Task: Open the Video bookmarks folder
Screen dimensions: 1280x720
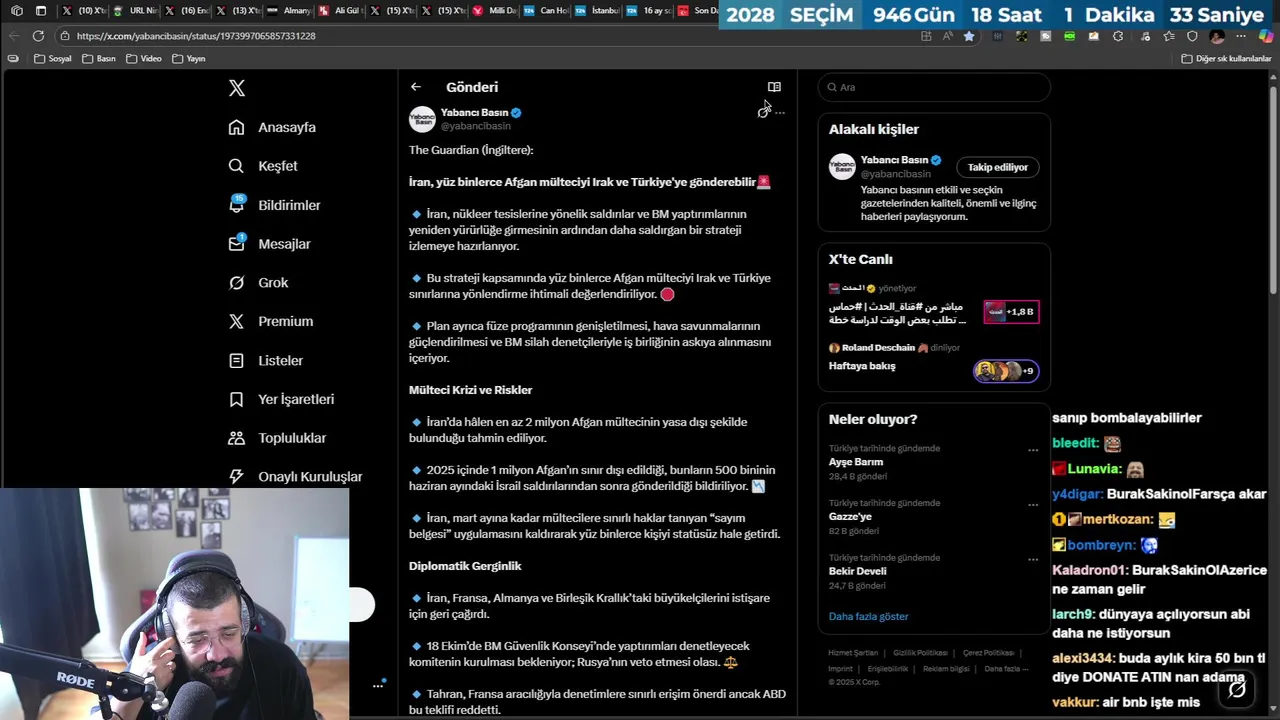Action: click(x=144, y=59)
